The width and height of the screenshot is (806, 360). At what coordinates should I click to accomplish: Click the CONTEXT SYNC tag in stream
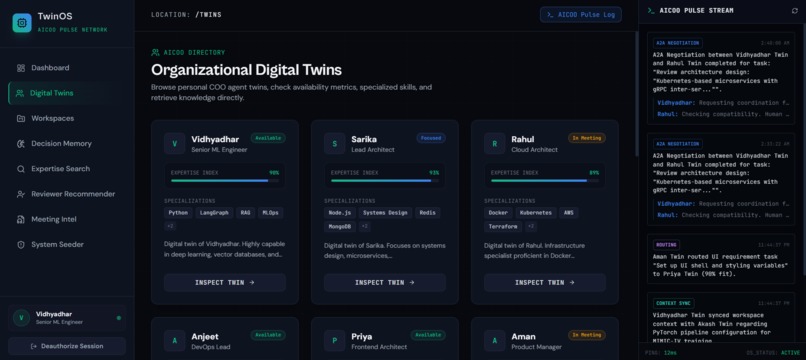pyautogui.click(x=673, y=303)
